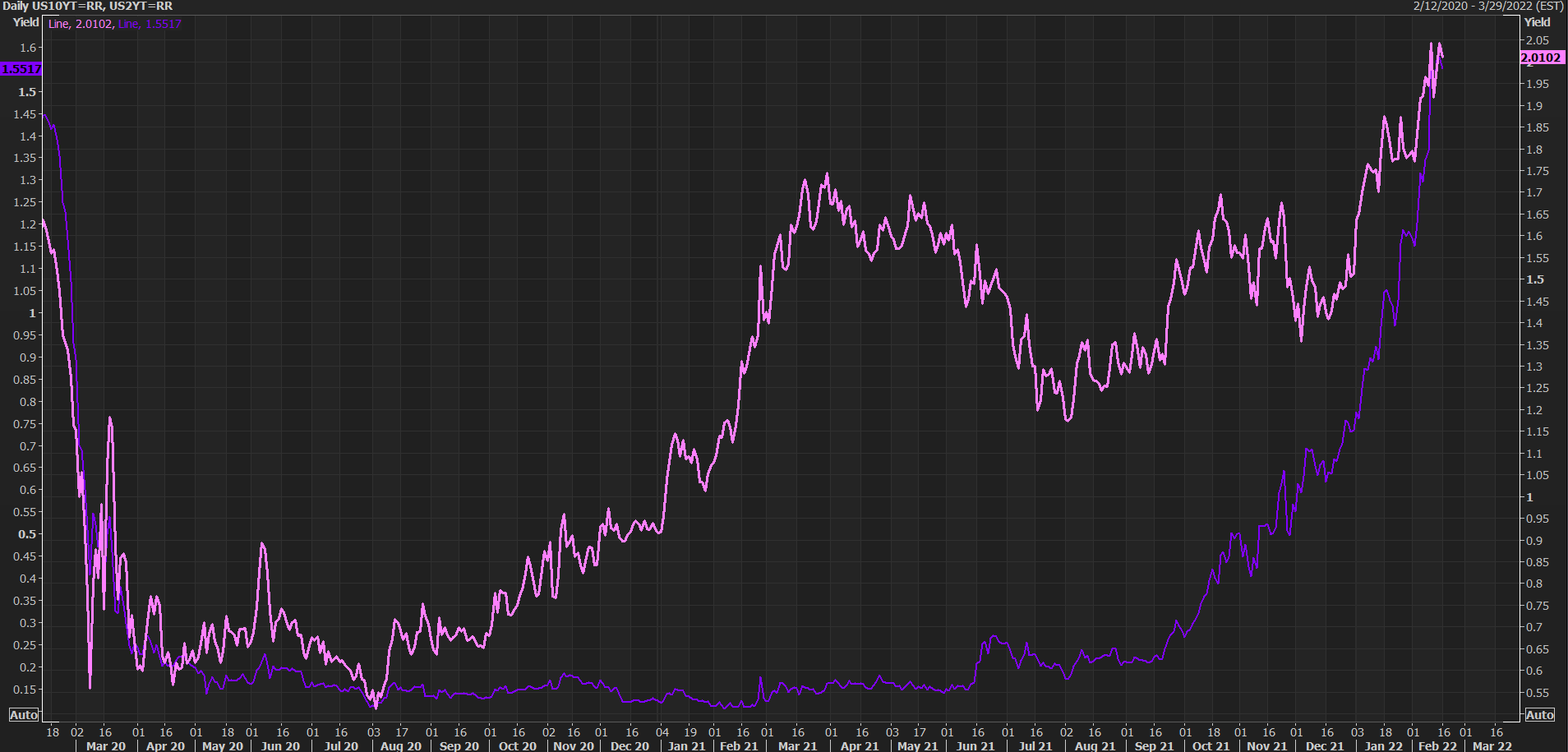
Task: Click the Feb 22 month label
Action: [1437, 746]
